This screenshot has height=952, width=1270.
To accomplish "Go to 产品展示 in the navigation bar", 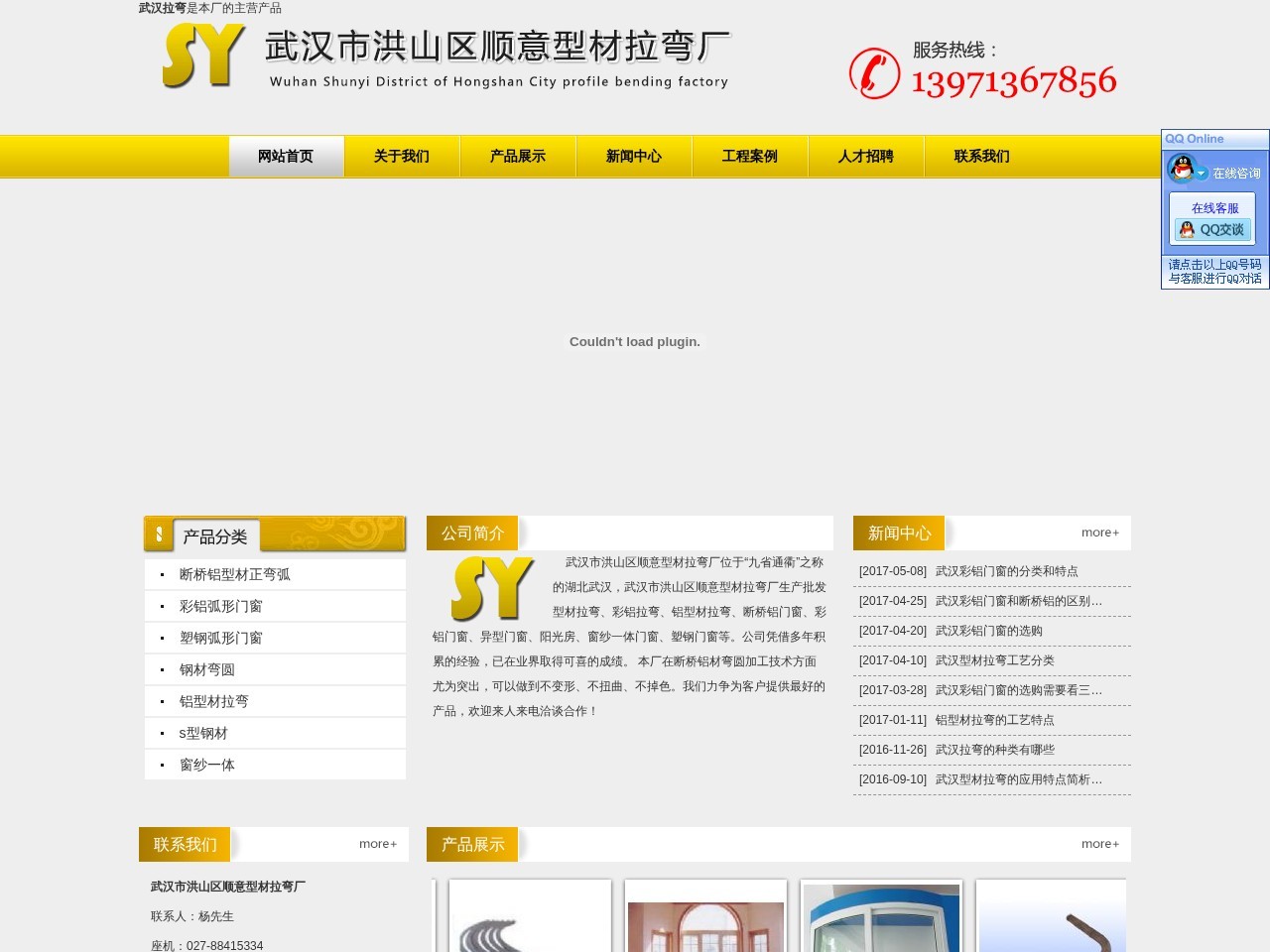I will (518, 157).
